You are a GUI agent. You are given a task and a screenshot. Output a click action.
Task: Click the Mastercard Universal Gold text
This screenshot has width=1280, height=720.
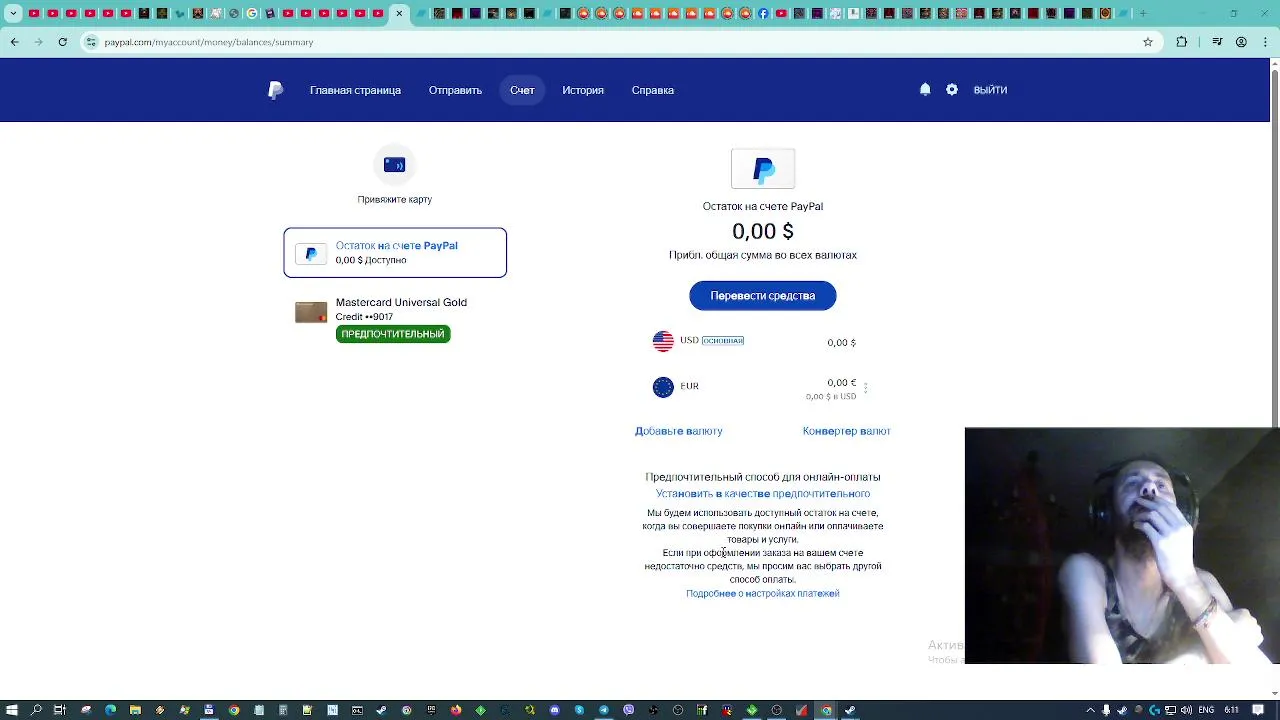point(401,302)
